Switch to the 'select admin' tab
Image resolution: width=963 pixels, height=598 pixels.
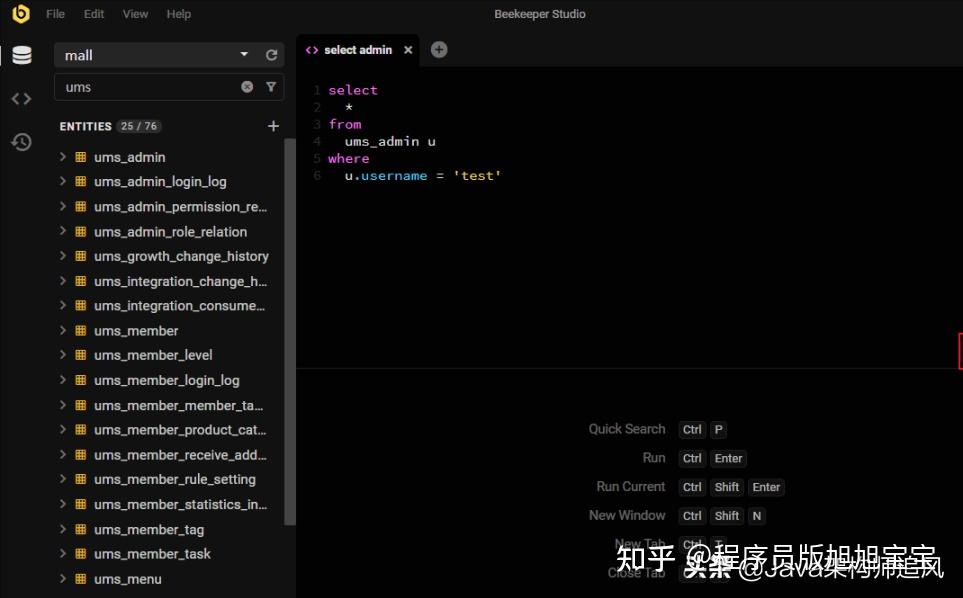pyautogui.click(x=358, y=50)
